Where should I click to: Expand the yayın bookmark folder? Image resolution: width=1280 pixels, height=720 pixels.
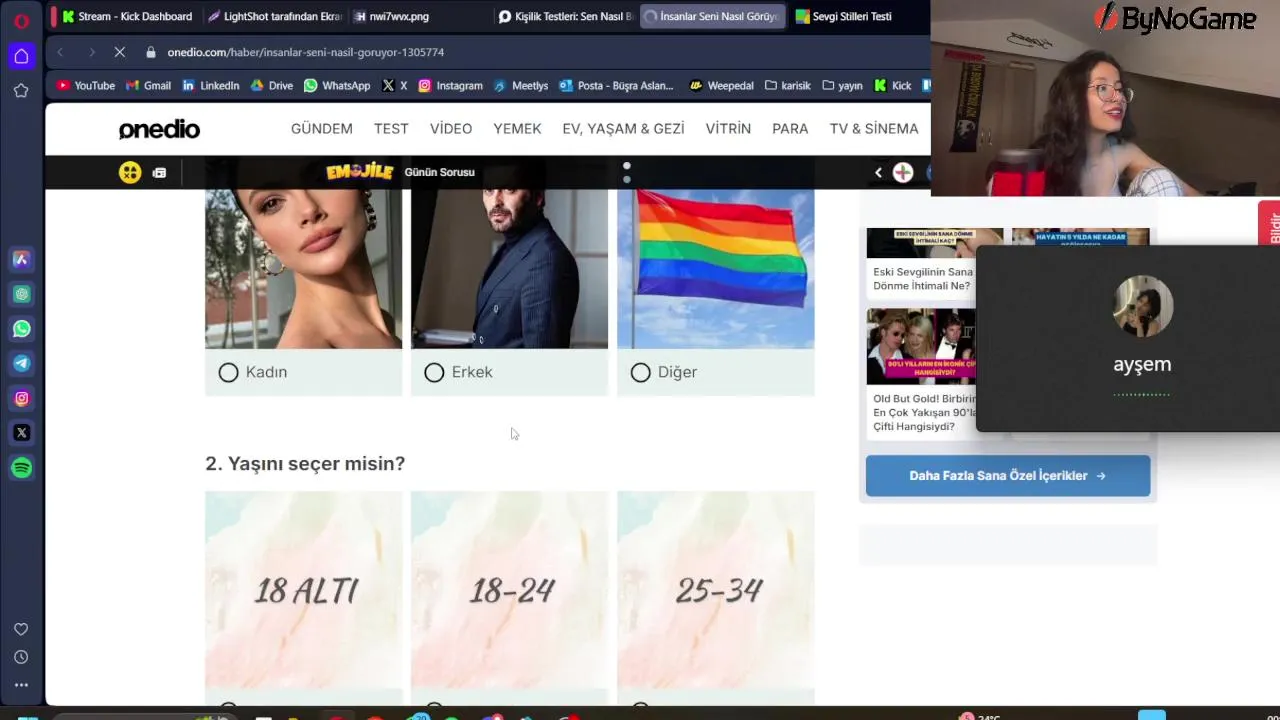pyautogui.click(x=842, y=86)
